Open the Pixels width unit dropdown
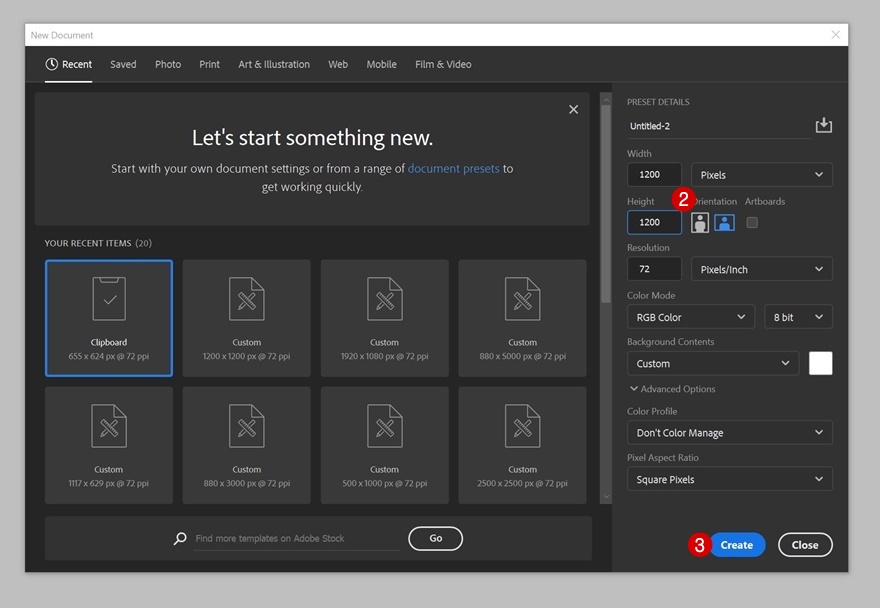 click(x=762, y=175)
